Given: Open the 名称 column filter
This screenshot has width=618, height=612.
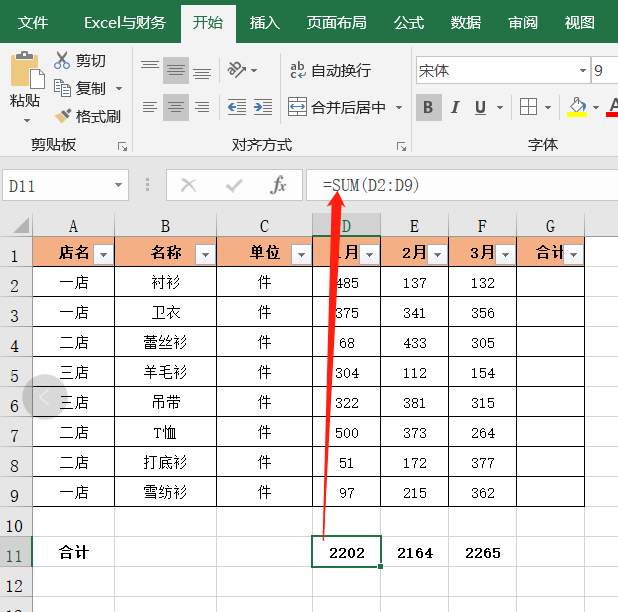Looking at the screenshot, I should pyautogui.click(x=205, y=255).
